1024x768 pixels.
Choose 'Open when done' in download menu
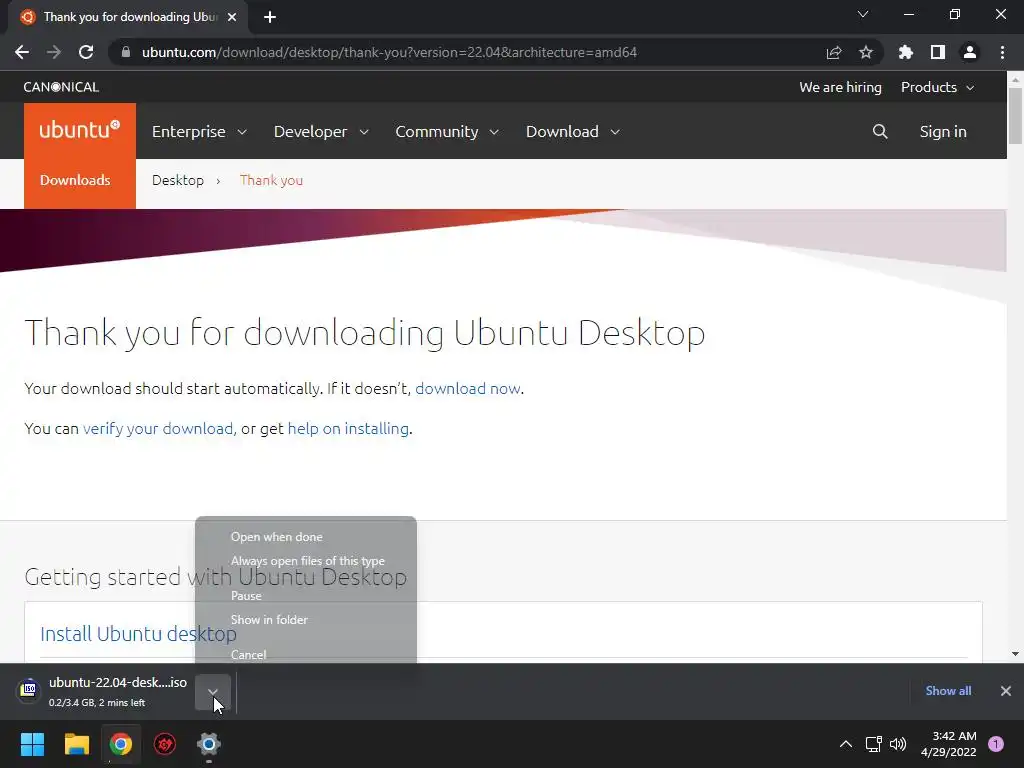pos(306,537)
